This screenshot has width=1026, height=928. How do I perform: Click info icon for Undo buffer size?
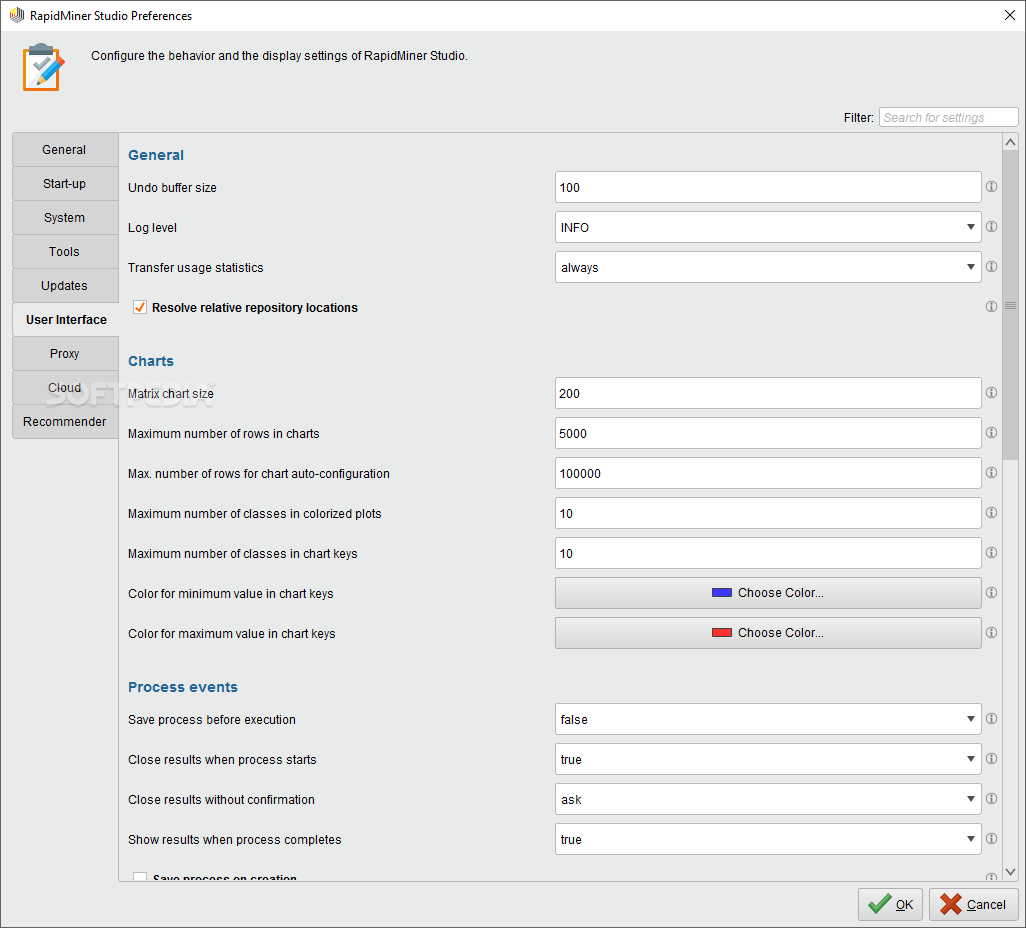pyautogui.click(x=991, y=187)
